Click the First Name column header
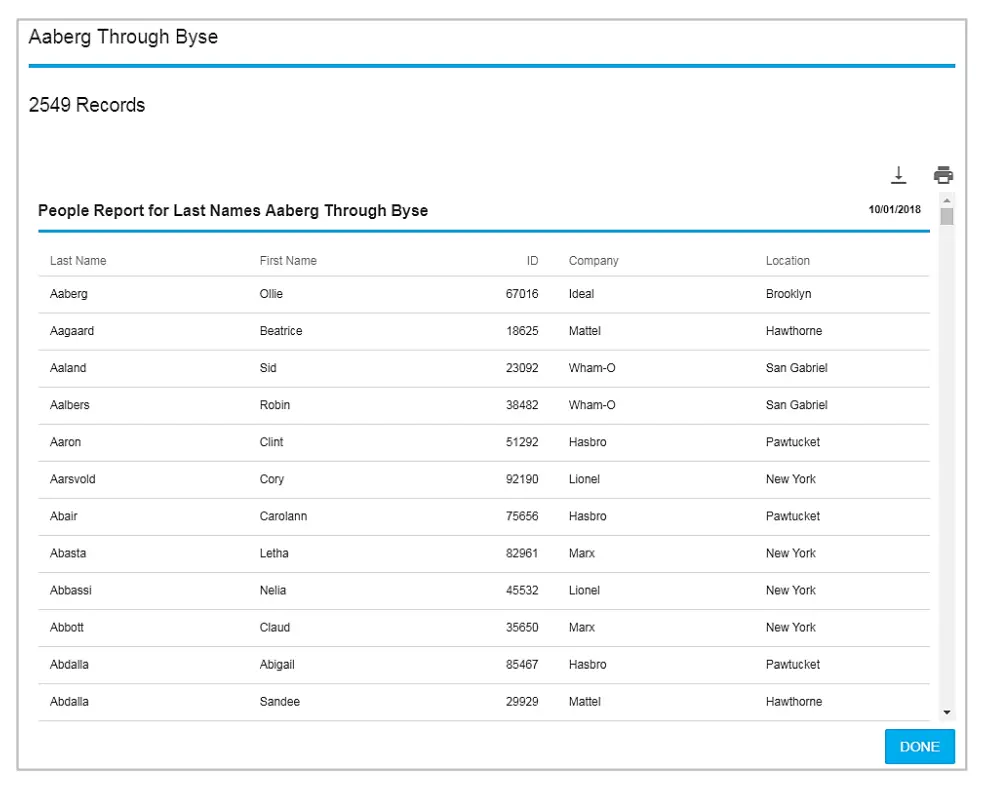Screen dimensions: 987x785 coord(288,261)
